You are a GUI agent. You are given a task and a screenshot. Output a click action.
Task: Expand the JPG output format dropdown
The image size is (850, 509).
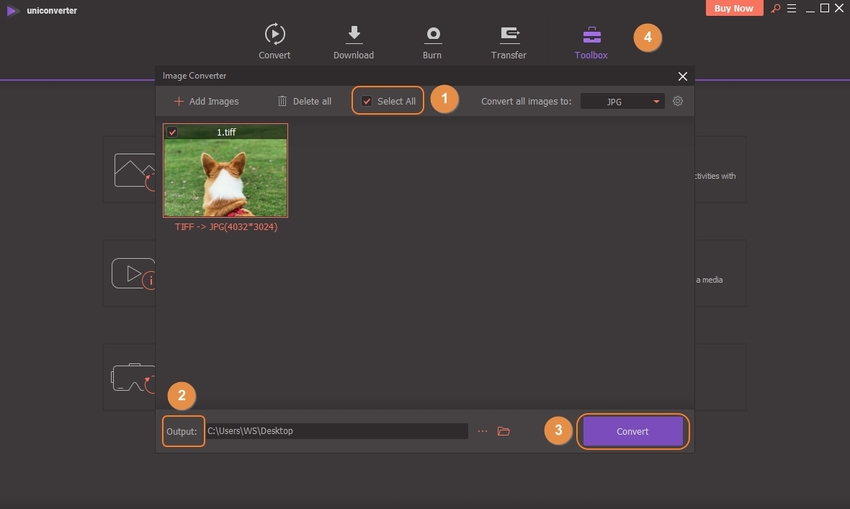(x=622, y=101)
